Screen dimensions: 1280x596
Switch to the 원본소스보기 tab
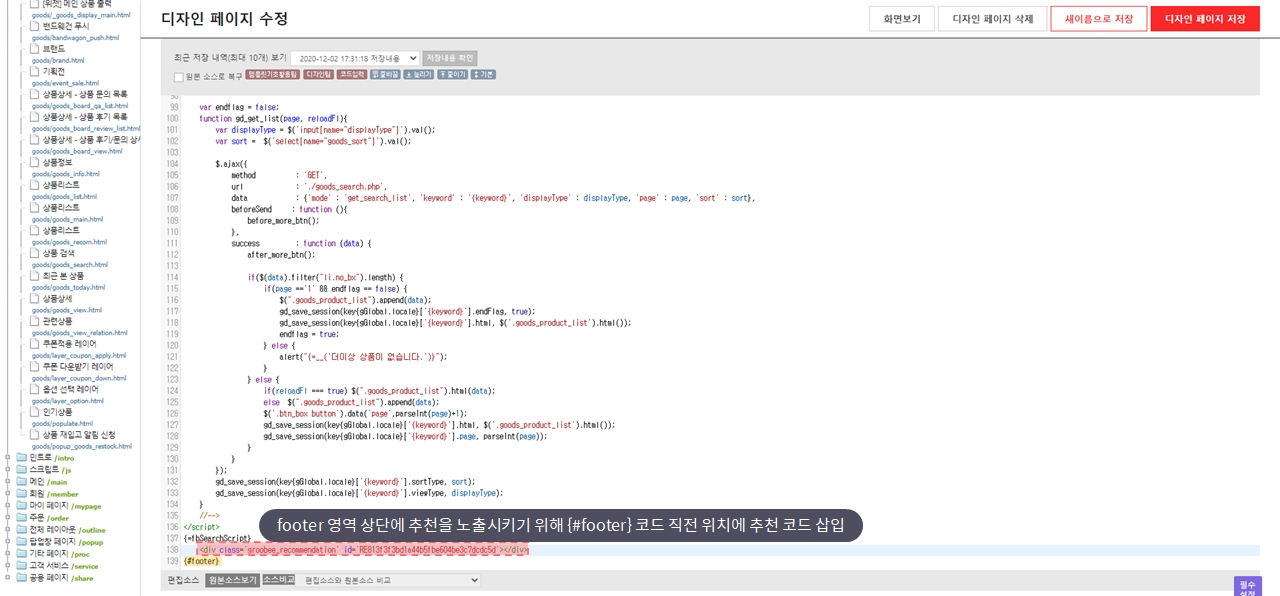[232, 580]
